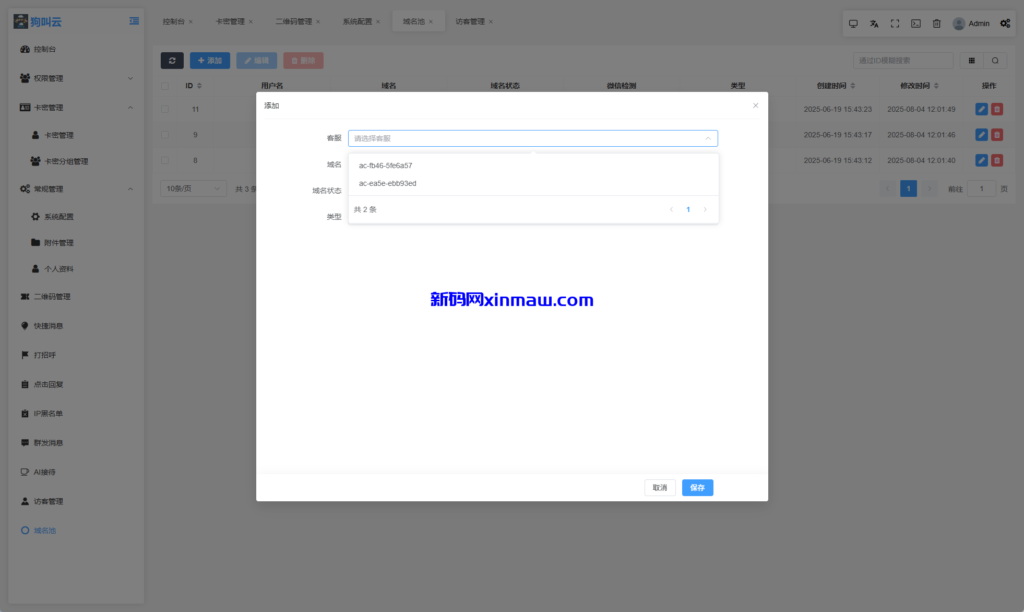Open the fullscreen icon in the top bar
The height and width of the screenshot is (612, 1024).
pyautogui.click(x=895, y=23)
